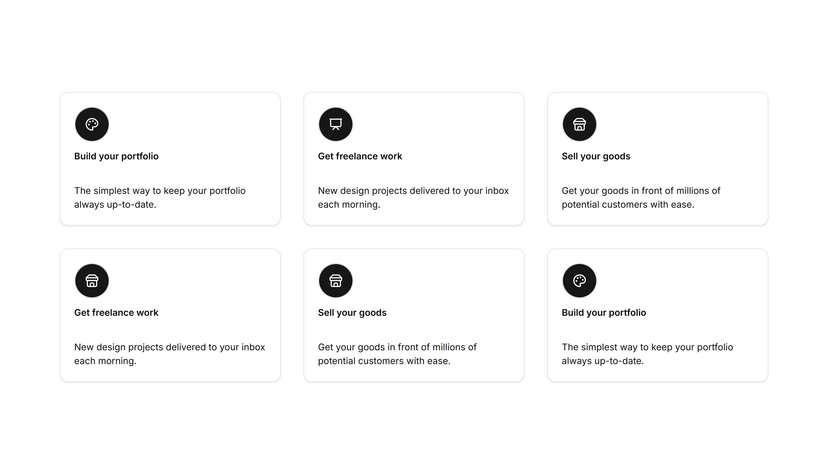Open the bottom-row Build your portfolio title
The height and width of the screenshot is (474, 828).
[x=604, y=312]
